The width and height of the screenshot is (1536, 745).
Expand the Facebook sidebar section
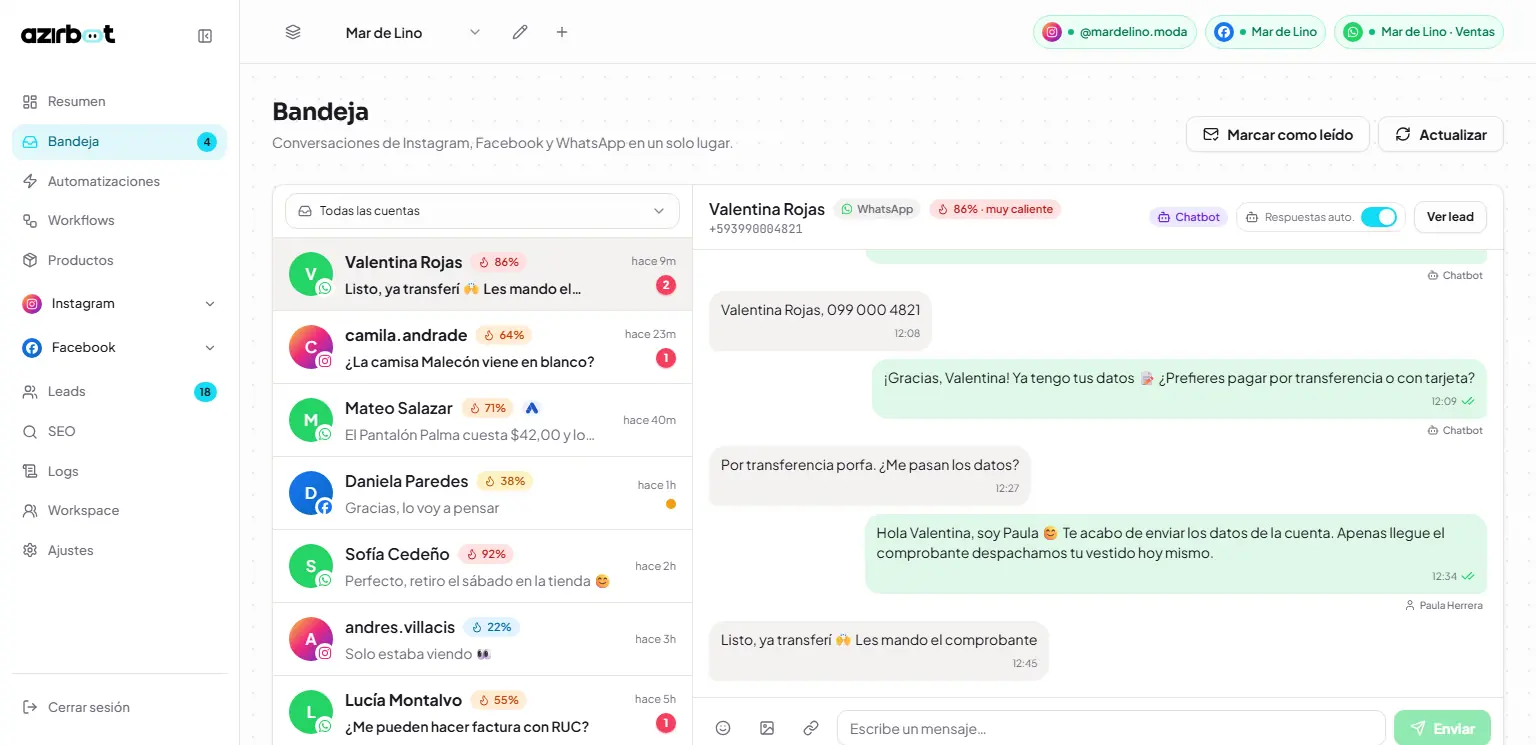tap(120, 347)
